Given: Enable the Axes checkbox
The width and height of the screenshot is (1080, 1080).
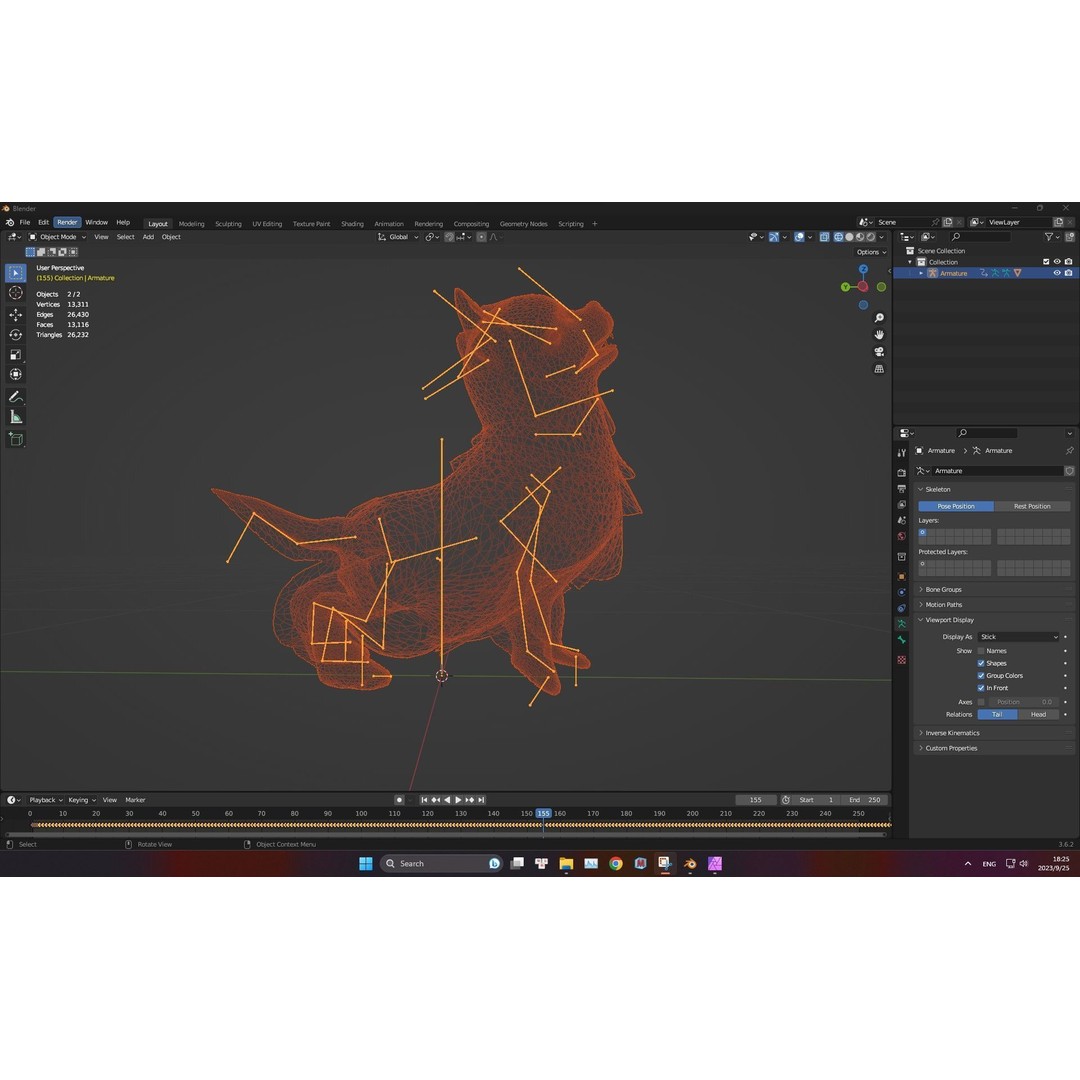Looking at the screenshot, I should point(981,702).
